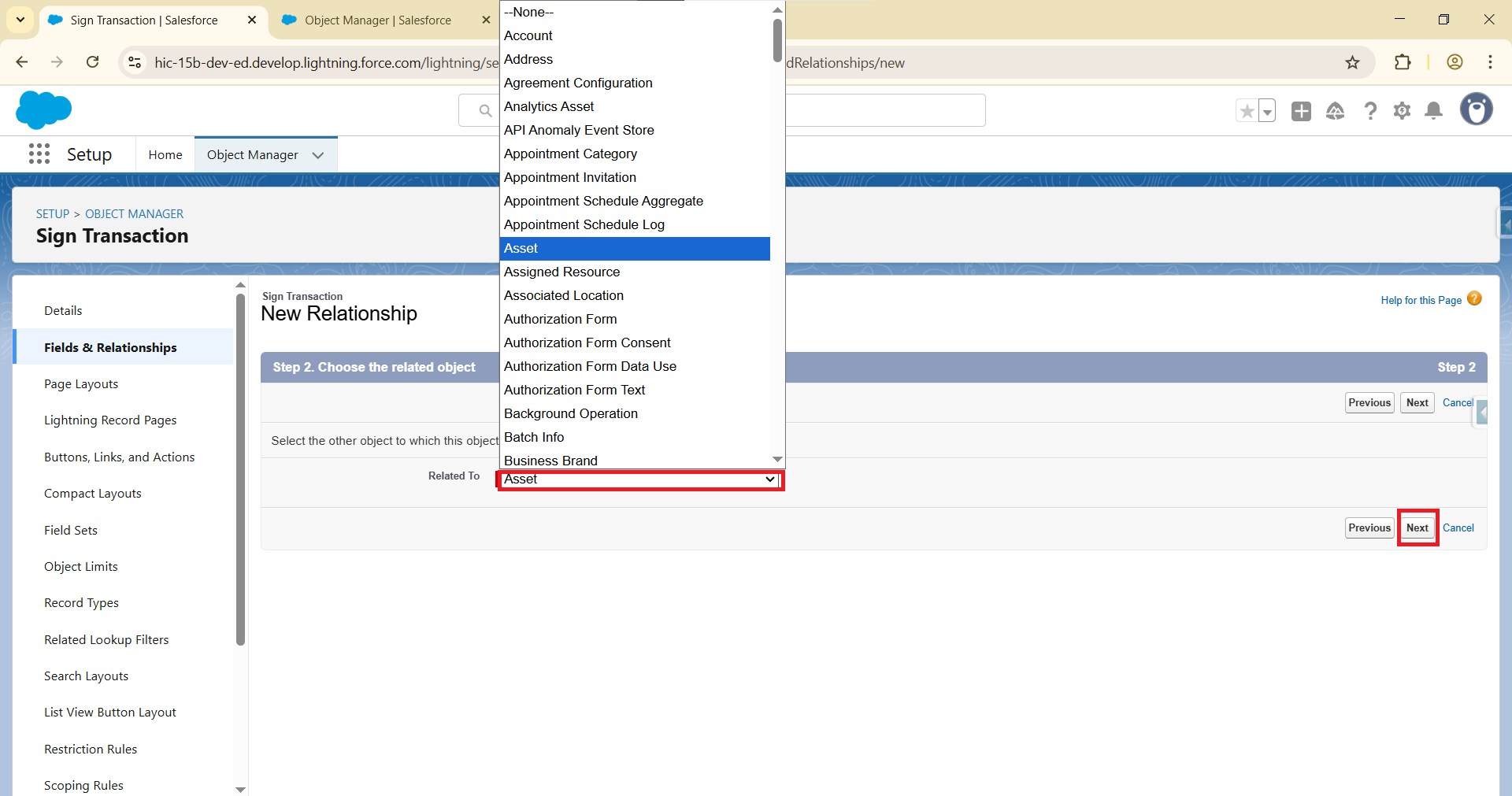The height and width of the screenshot is (796, 1512).
Task: Click the top Next button
Action: [1417, 402]
